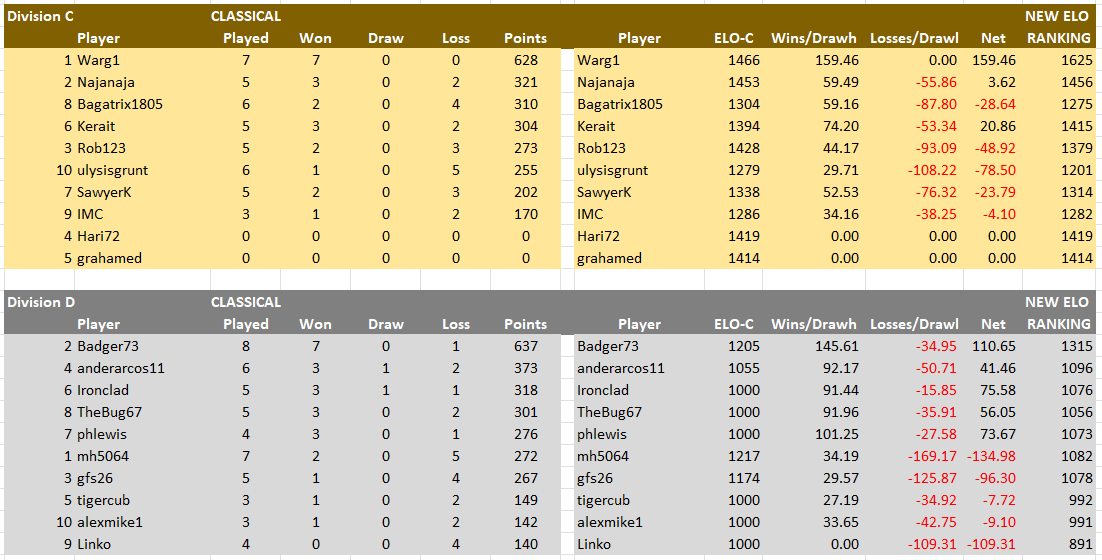Click Warg1's points cell showing 628
The height and width of the screenshot is (560, 1102).
[x=525, y=60]
